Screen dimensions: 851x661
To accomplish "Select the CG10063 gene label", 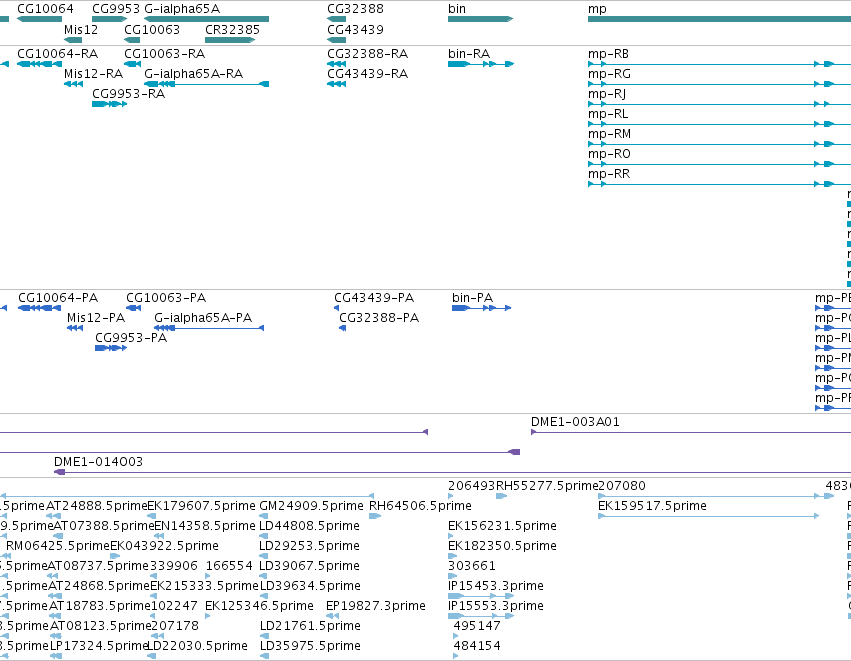I will [x=152, y=29].
